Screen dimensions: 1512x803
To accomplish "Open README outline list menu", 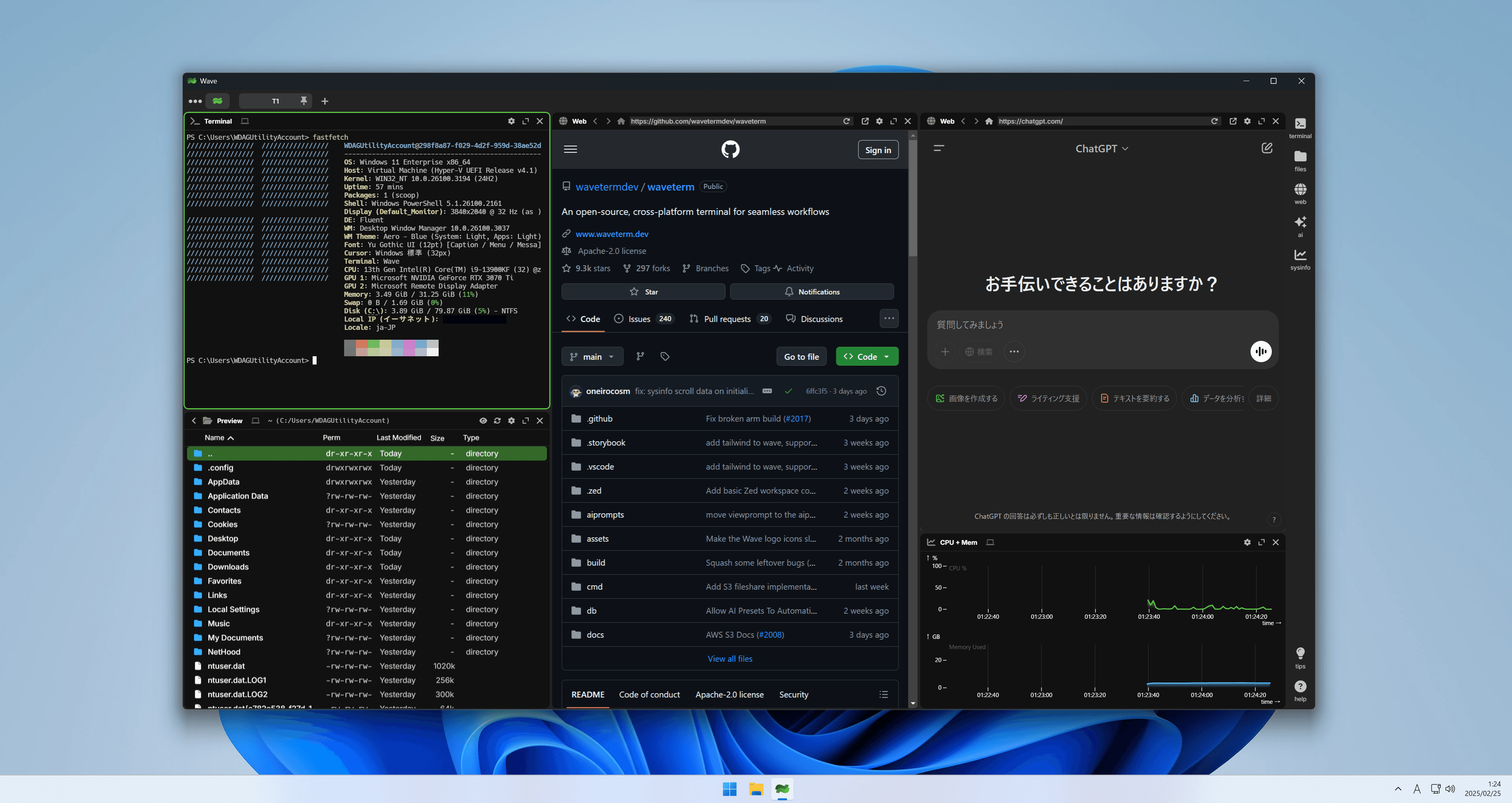I will pos(883,694).
